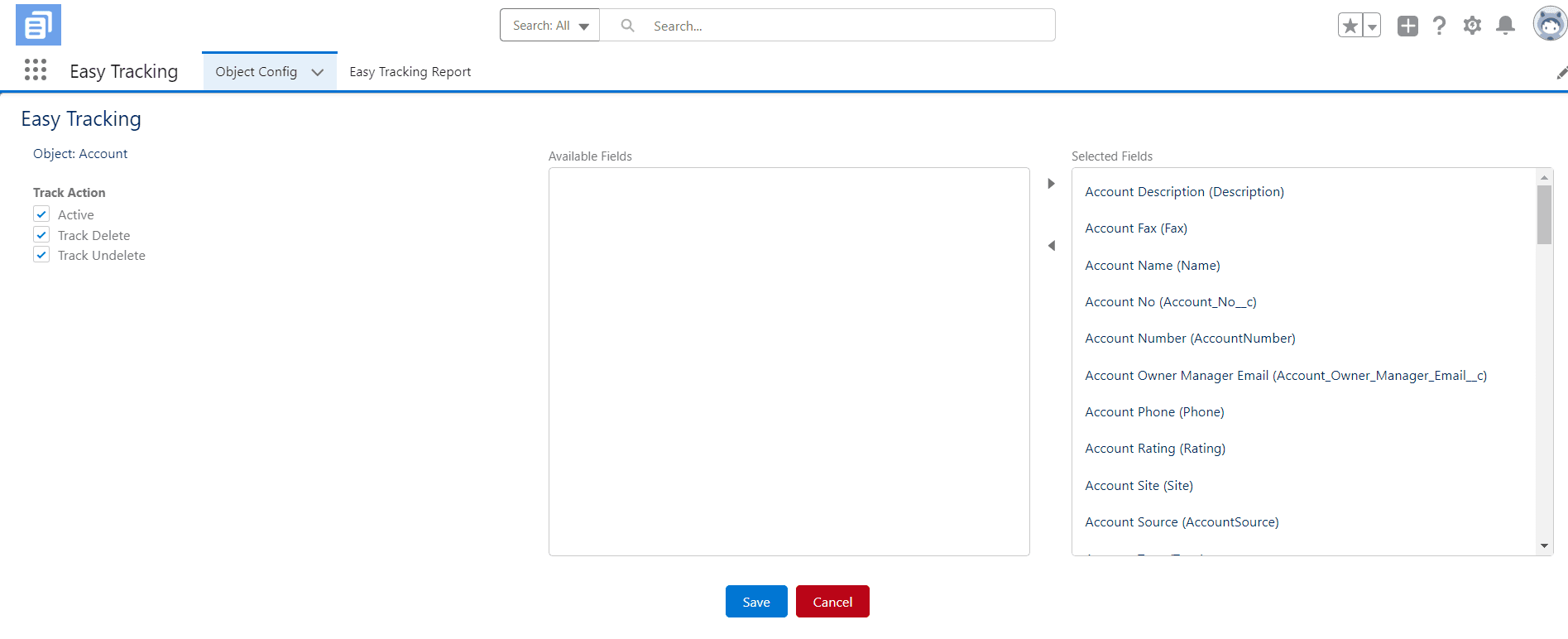The width and height of the screenshot is (1568, 639).
Task: Open the Setup gear icon
Action: coord(1472,26)
